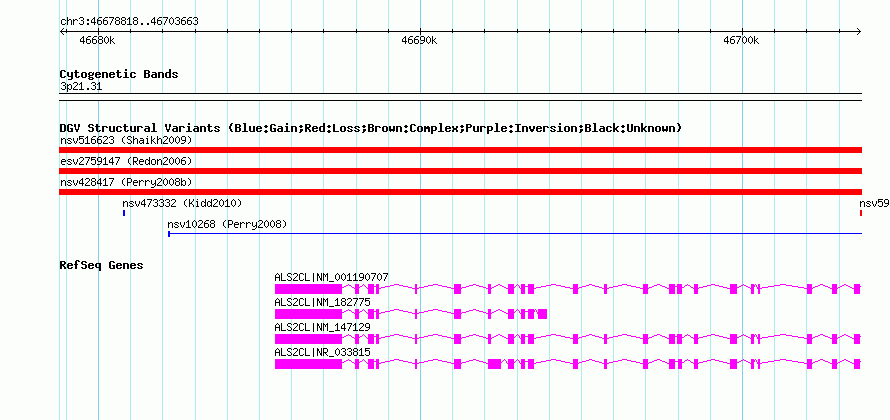Click the truncated nsv59 variant label
This screenshot has height=420, width=890.
click(x=874, y=203)
